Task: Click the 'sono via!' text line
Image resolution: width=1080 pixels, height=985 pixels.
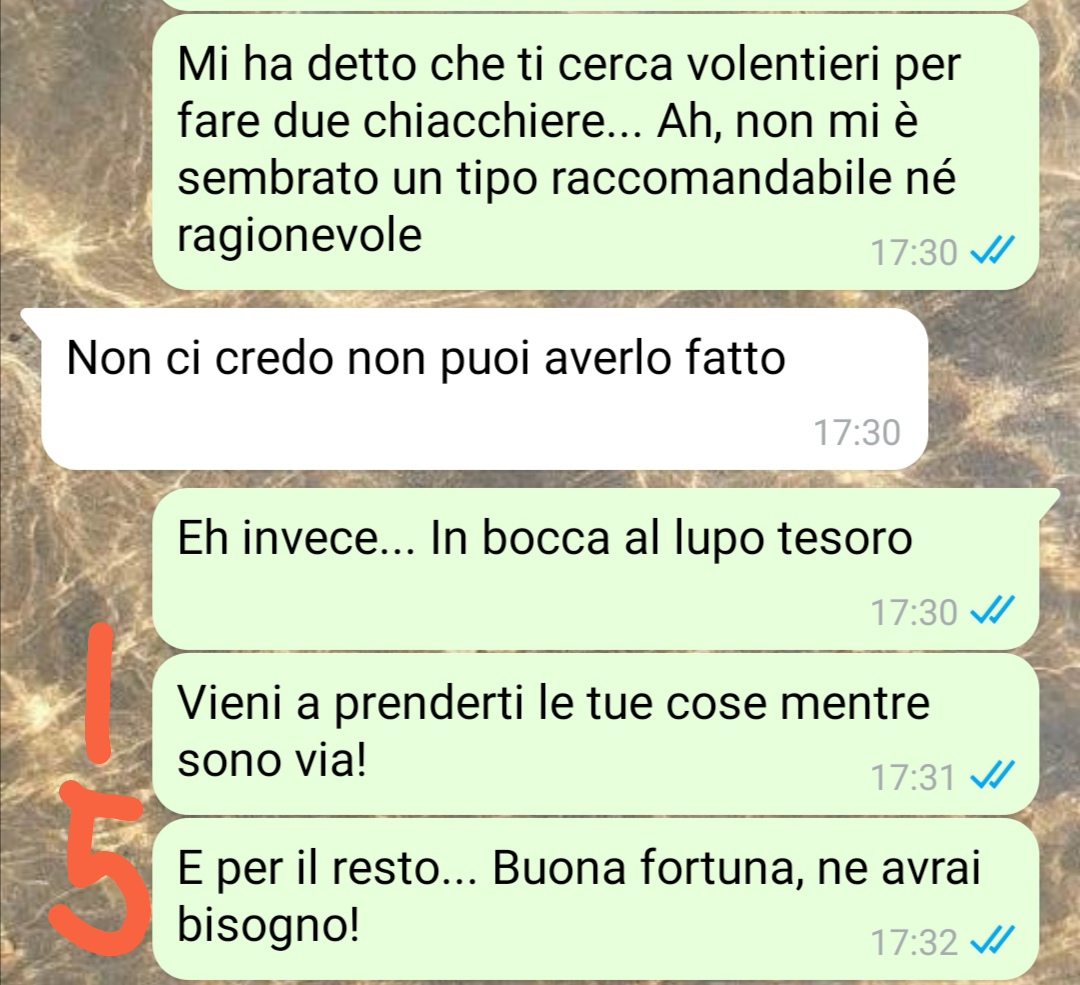Action: point(272,760)
